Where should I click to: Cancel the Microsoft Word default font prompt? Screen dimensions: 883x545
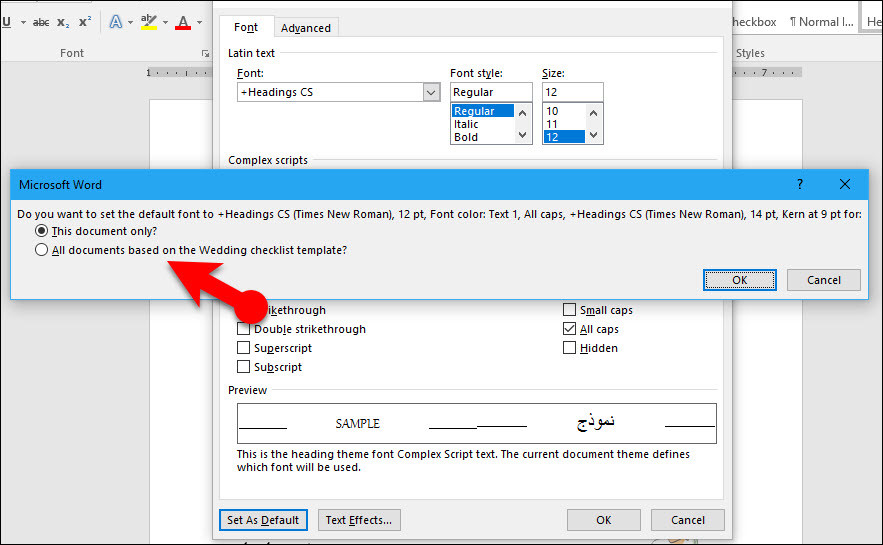[x=823, y=280]
